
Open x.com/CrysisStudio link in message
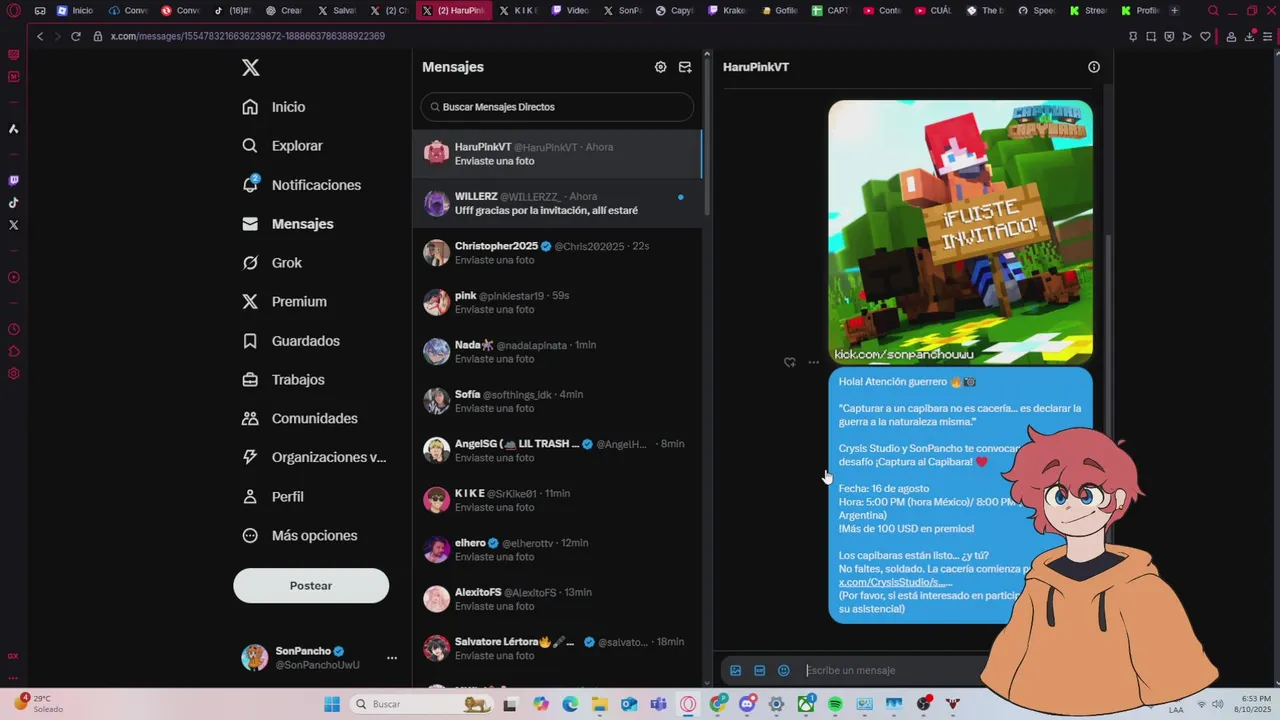[x=895, y=582]
